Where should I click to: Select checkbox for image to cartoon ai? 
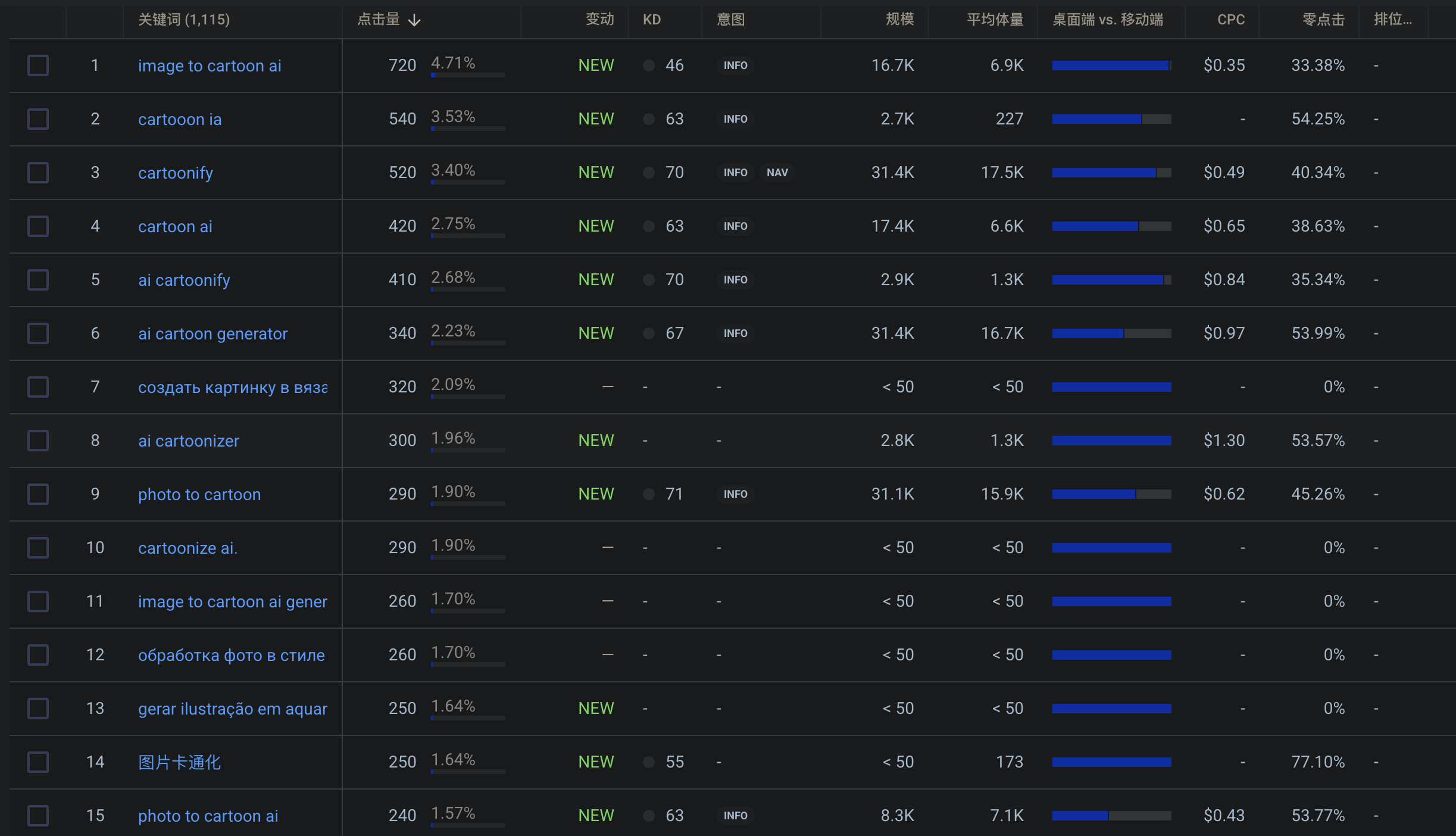click(x=38, y=65)
